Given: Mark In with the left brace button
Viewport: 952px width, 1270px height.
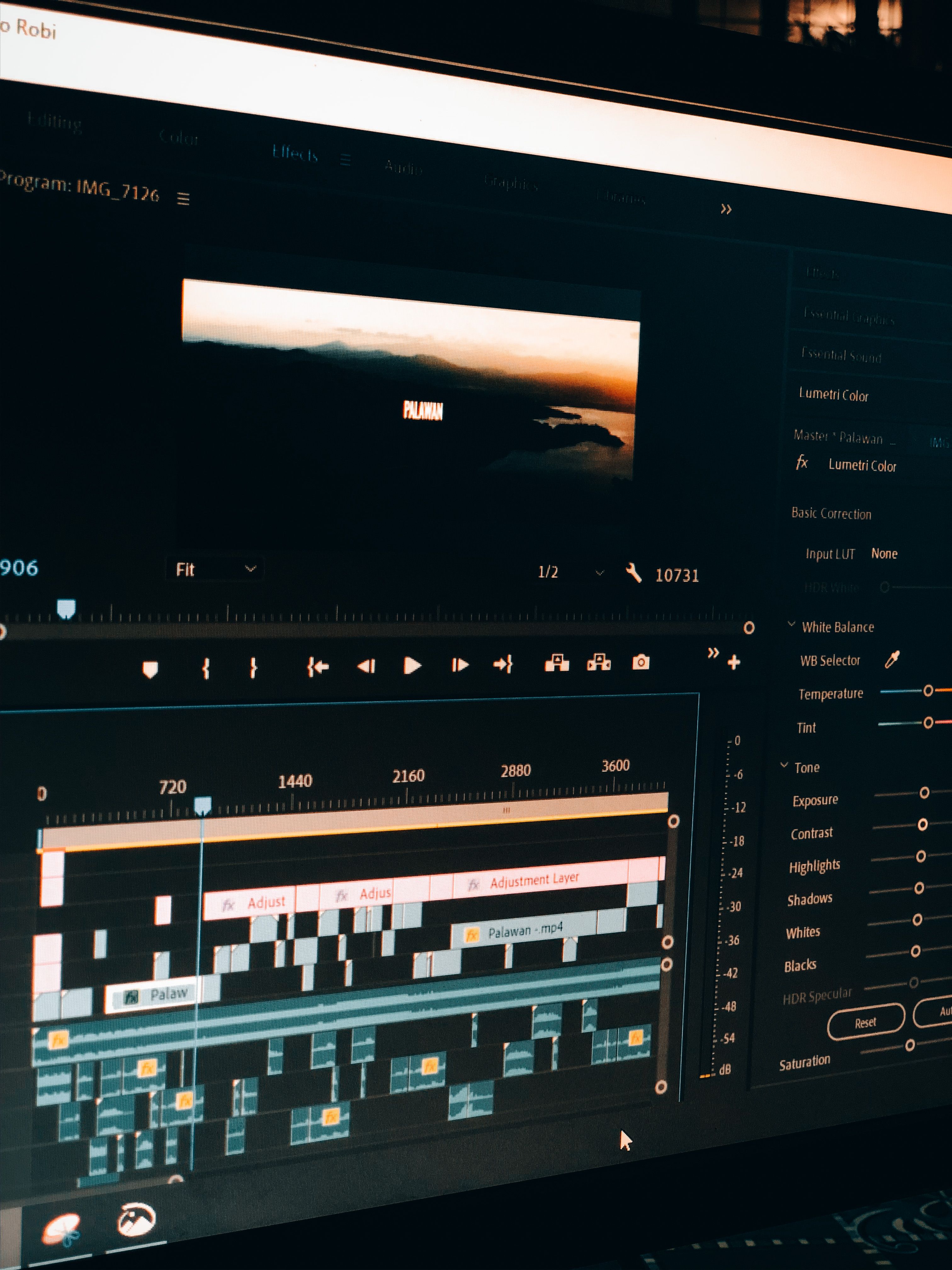Looking at the screenshot, I should 206,668.
